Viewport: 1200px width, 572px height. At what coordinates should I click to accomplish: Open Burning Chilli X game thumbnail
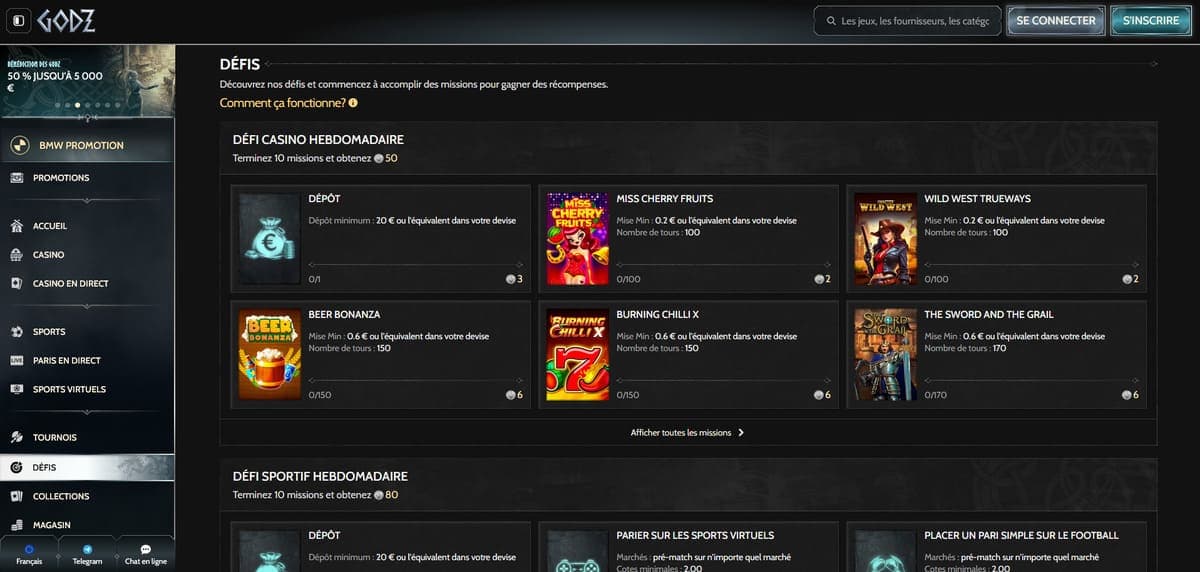578,355
